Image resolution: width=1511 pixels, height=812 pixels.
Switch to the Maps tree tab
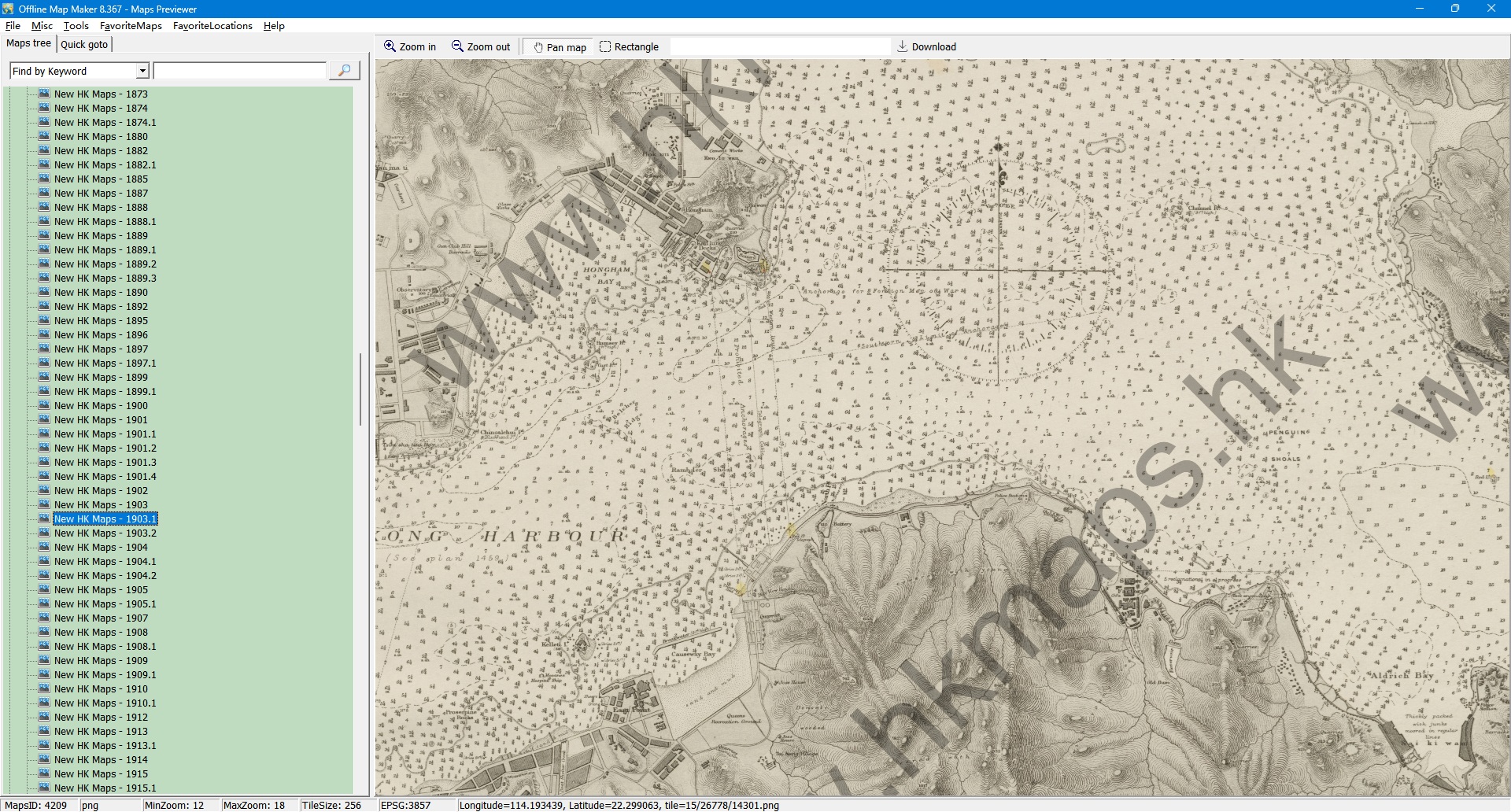[x=28, y=43]
